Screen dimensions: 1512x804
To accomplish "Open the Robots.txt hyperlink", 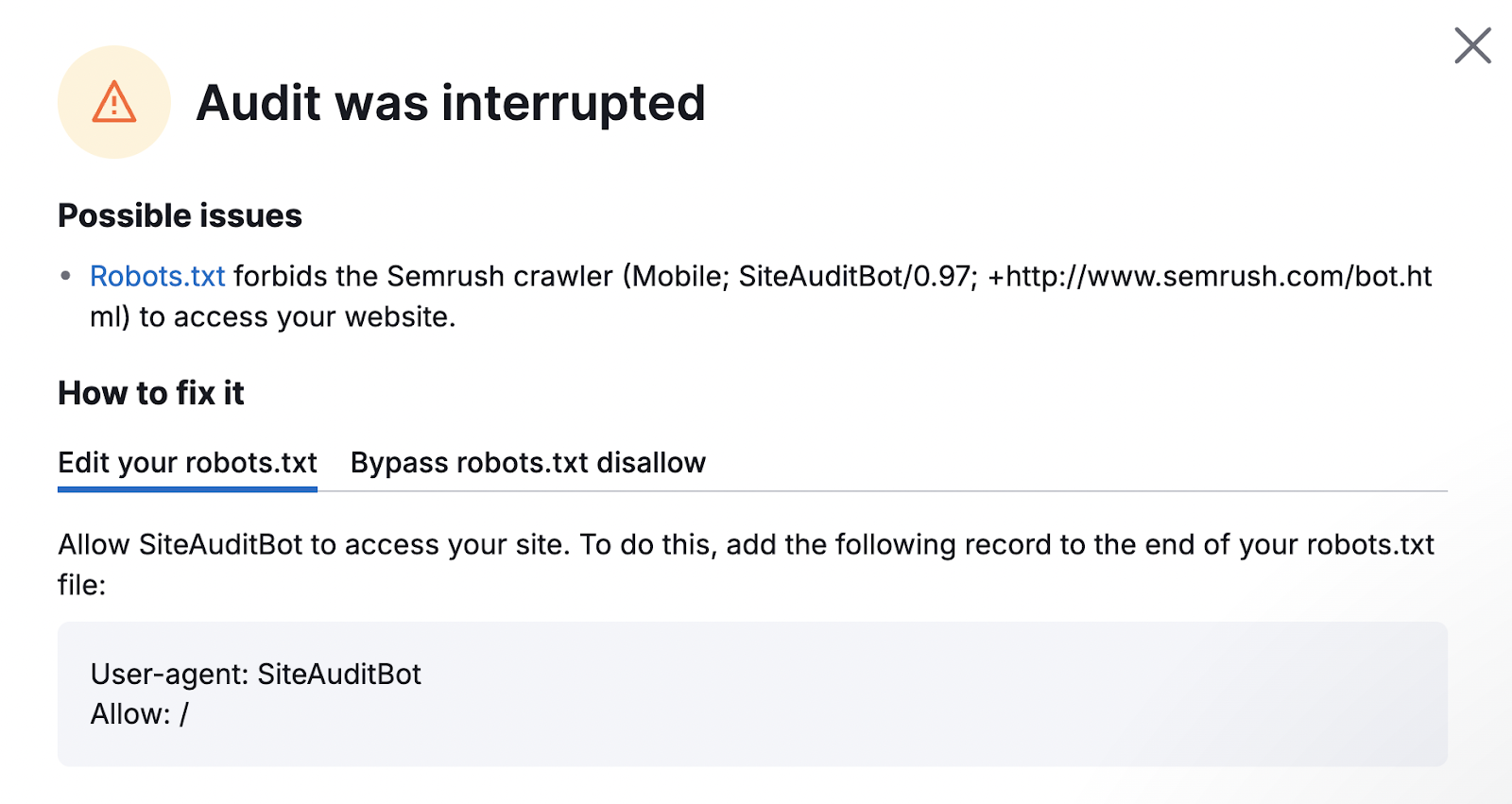I will pos(156,276).
